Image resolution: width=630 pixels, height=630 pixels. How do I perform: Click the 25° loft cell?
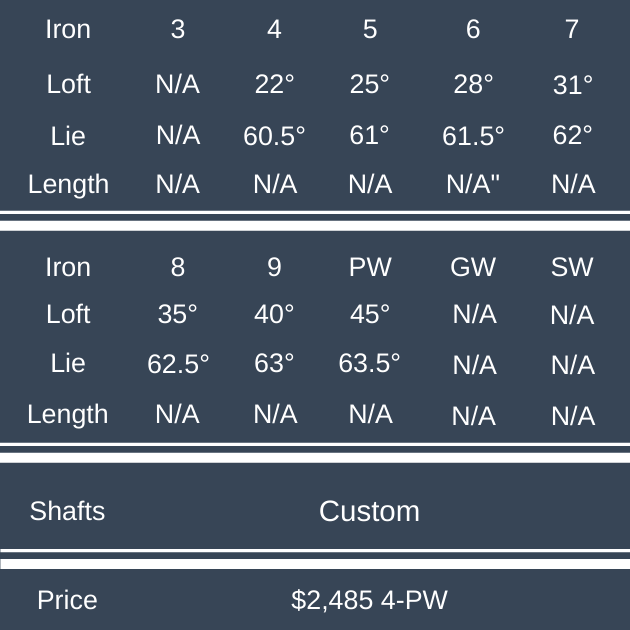coord(370,85)
